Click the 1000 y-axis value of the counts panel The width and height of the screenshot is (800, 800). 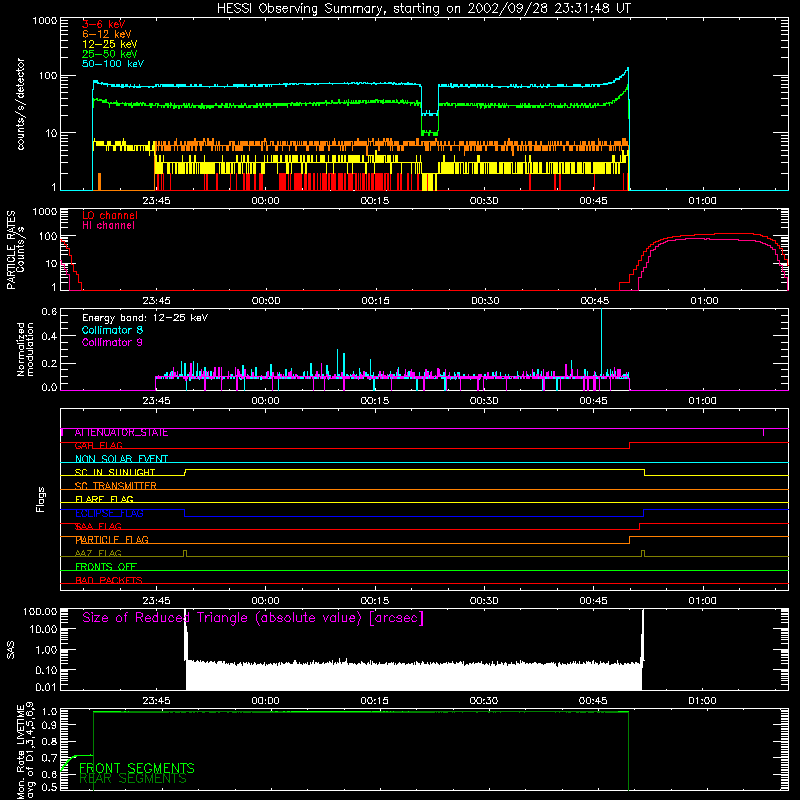pos(44,21)
